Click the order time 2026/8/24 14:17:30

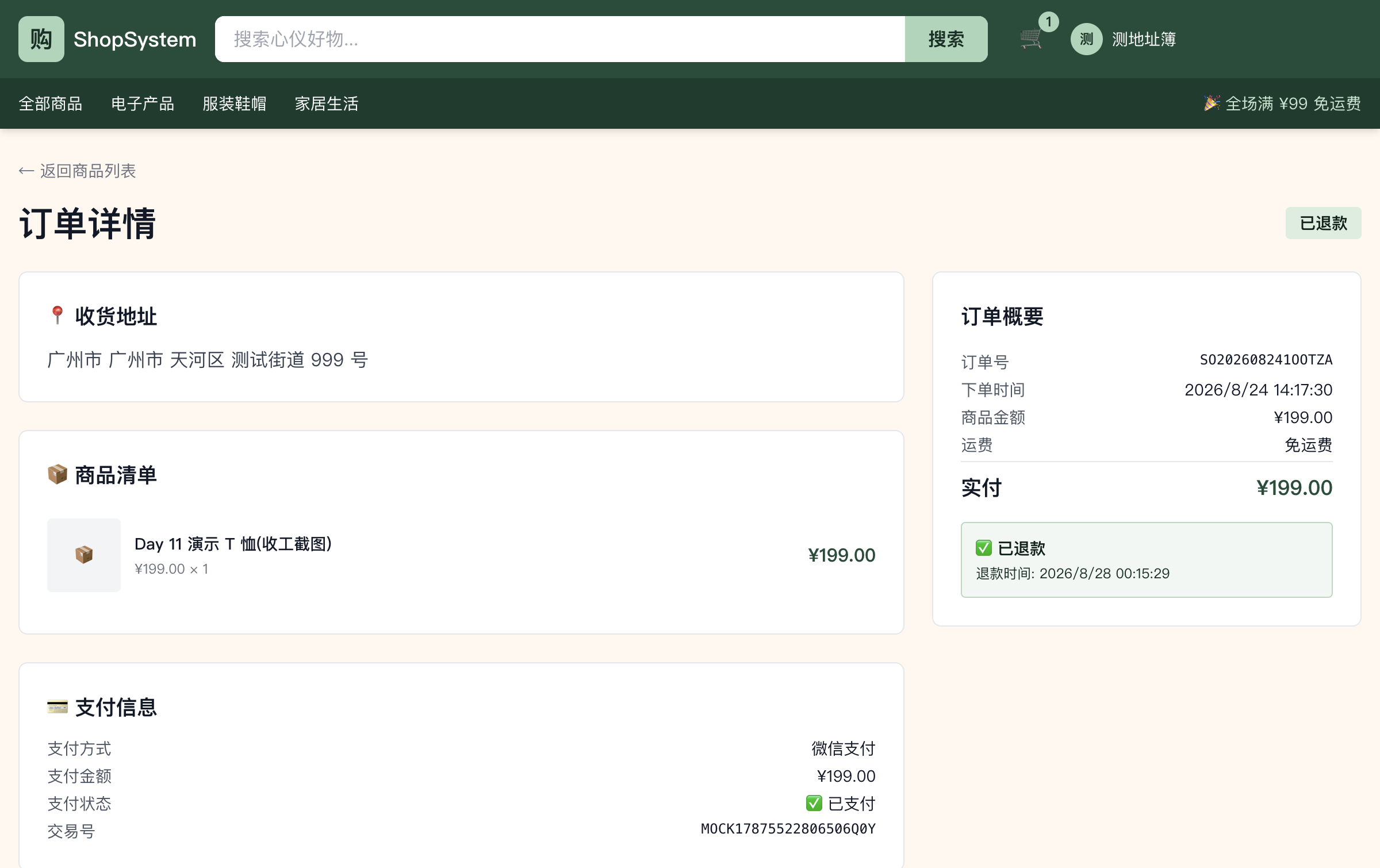pos(1258,390)
